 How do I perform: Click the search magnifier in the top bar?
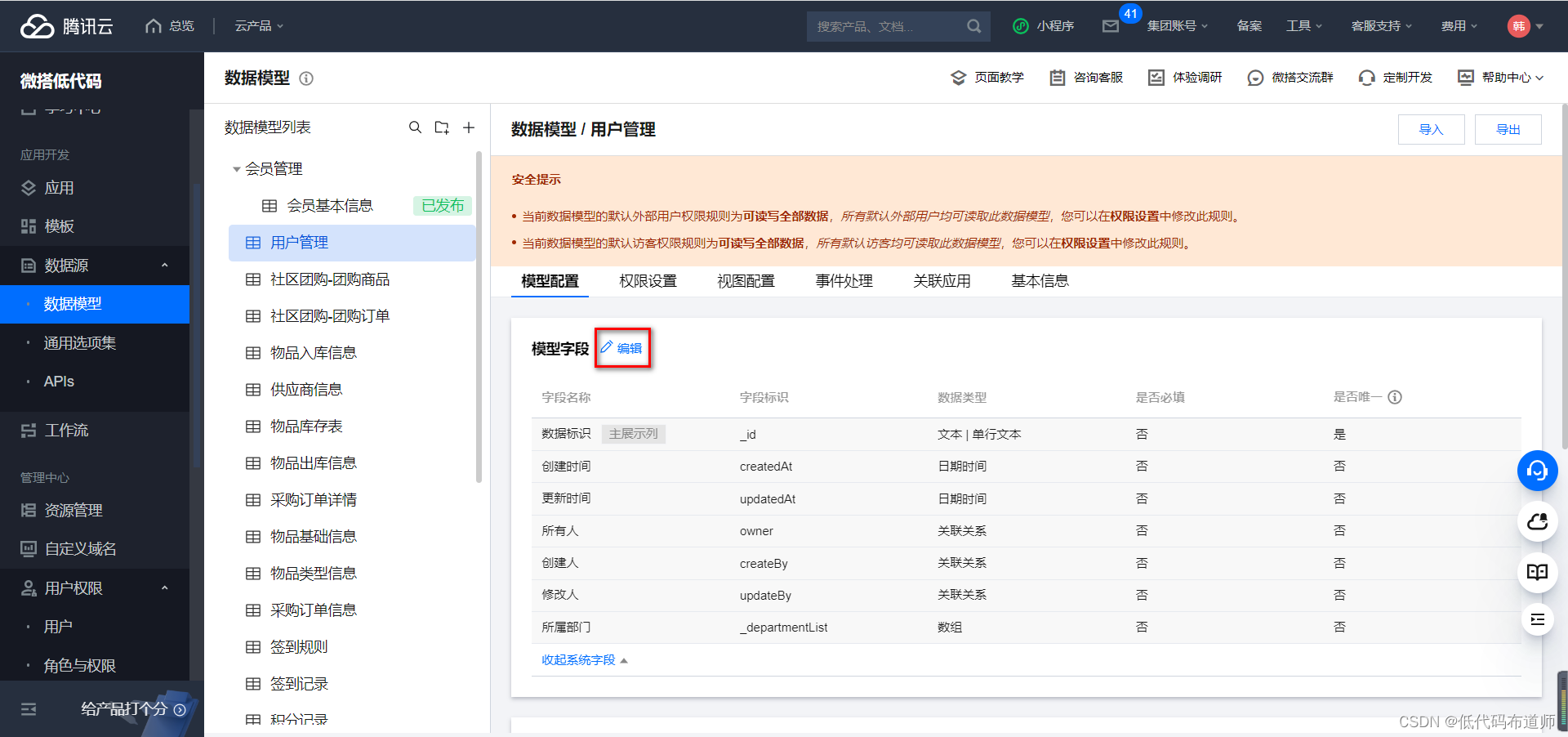(973, 26)
